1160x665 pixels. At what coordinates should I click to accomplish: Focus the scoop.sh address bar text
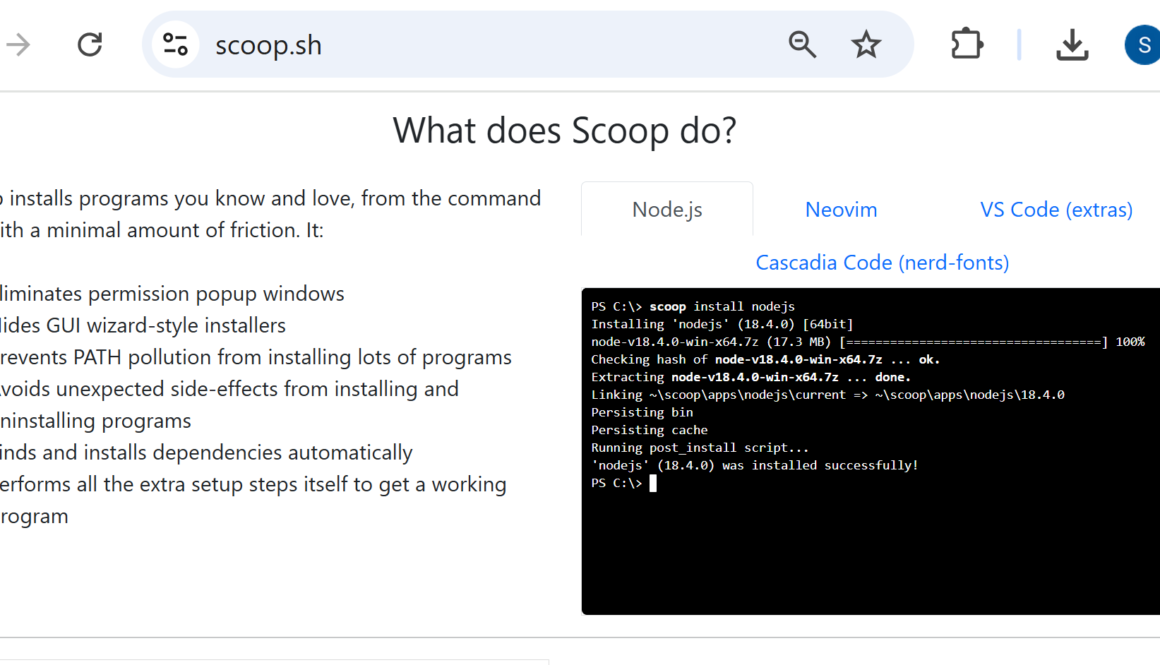[x=269, y=45]
